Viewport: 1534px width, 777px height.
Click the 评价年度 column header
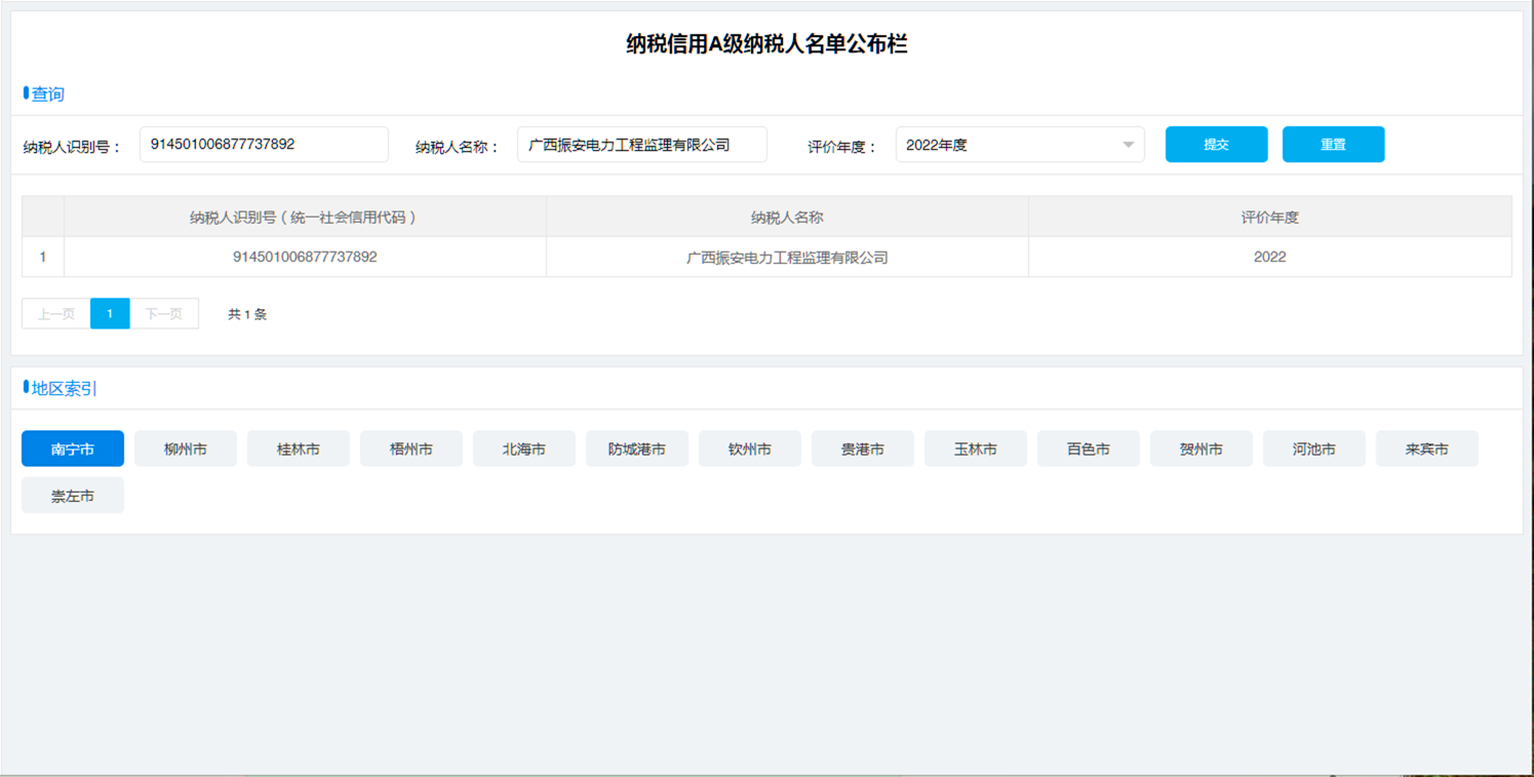click(1270, 217)
